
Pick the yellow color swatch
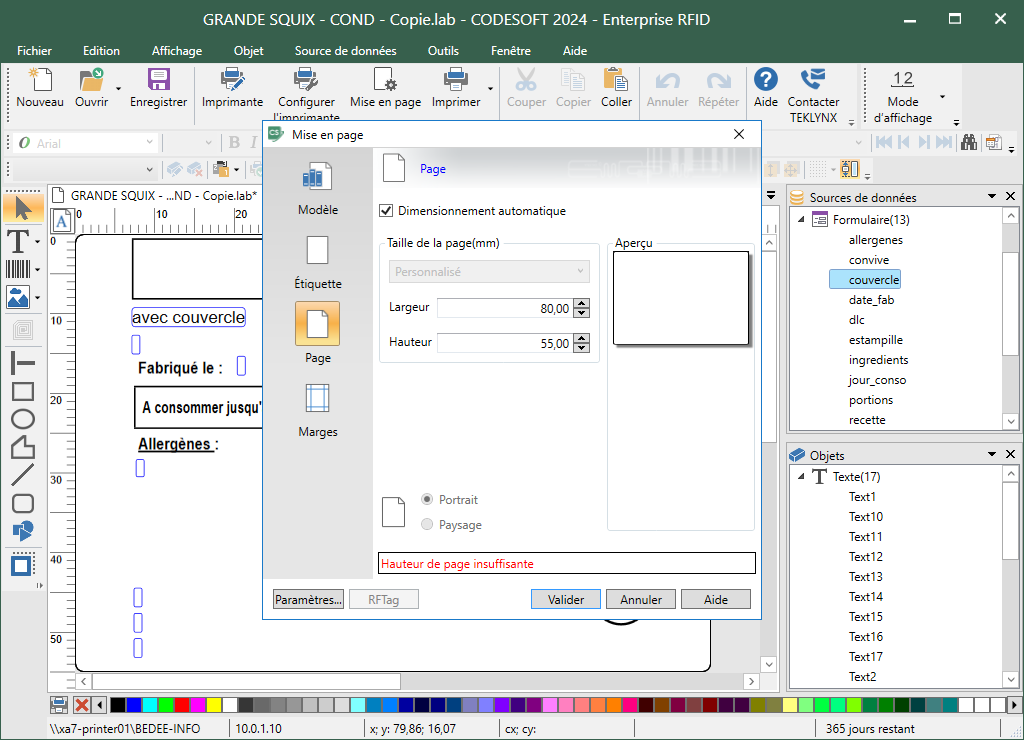coord(214,705)
